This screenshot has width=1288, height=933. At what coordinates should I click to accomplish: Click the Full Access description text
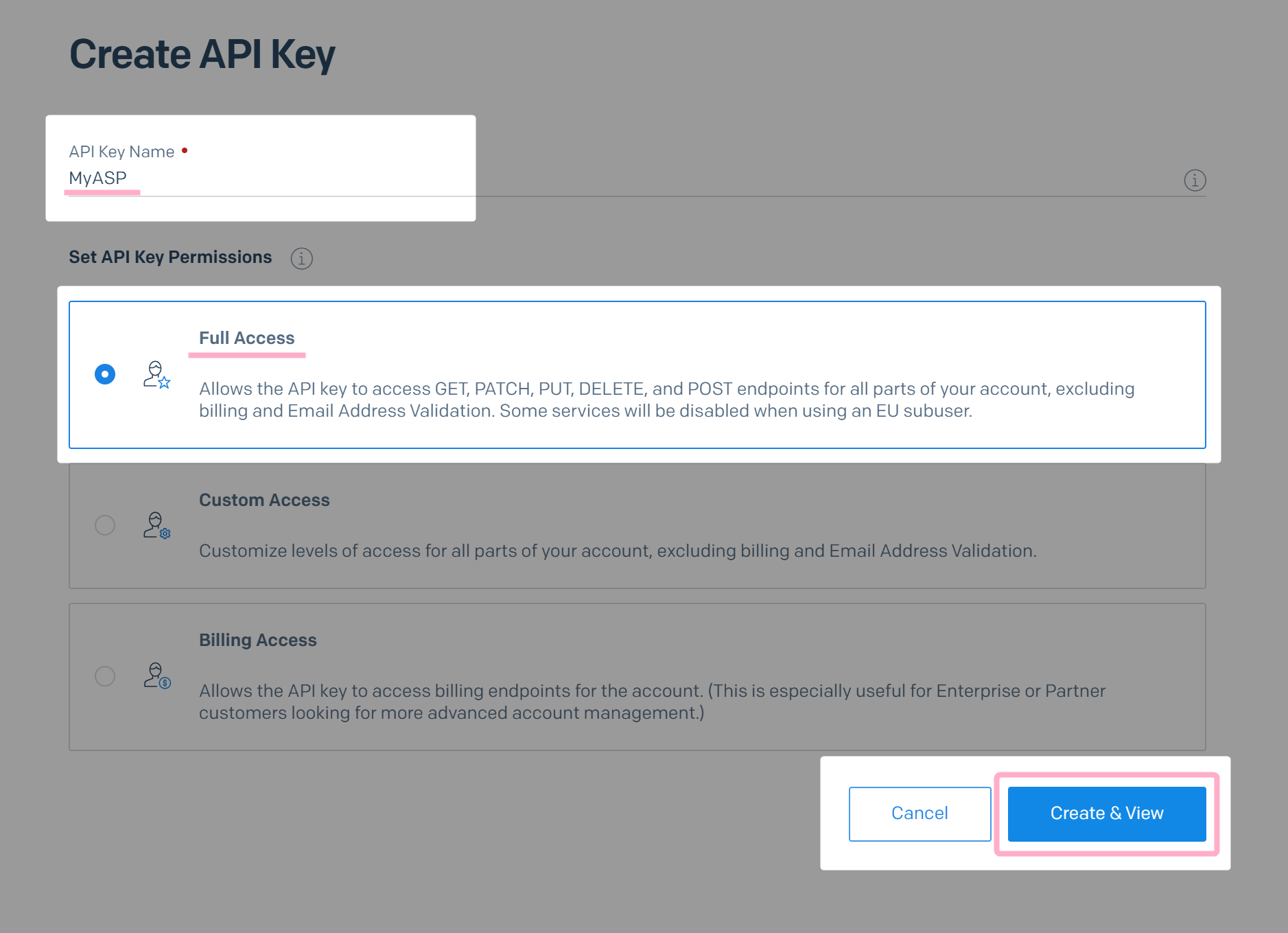click(x=666, y=400)
